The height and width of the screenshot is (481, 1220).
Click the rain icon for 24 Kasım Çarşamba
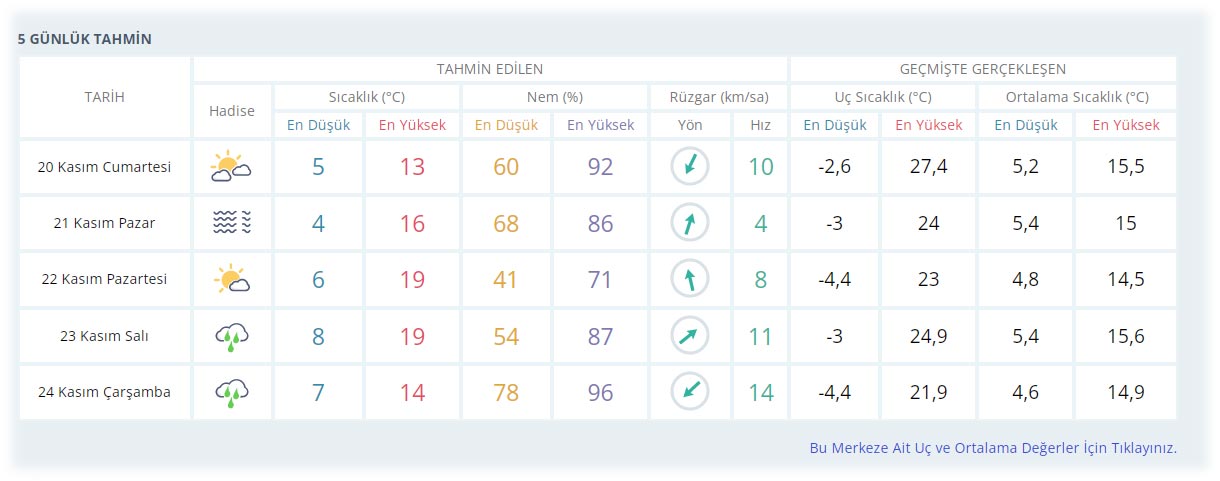(x=231, y=392)
